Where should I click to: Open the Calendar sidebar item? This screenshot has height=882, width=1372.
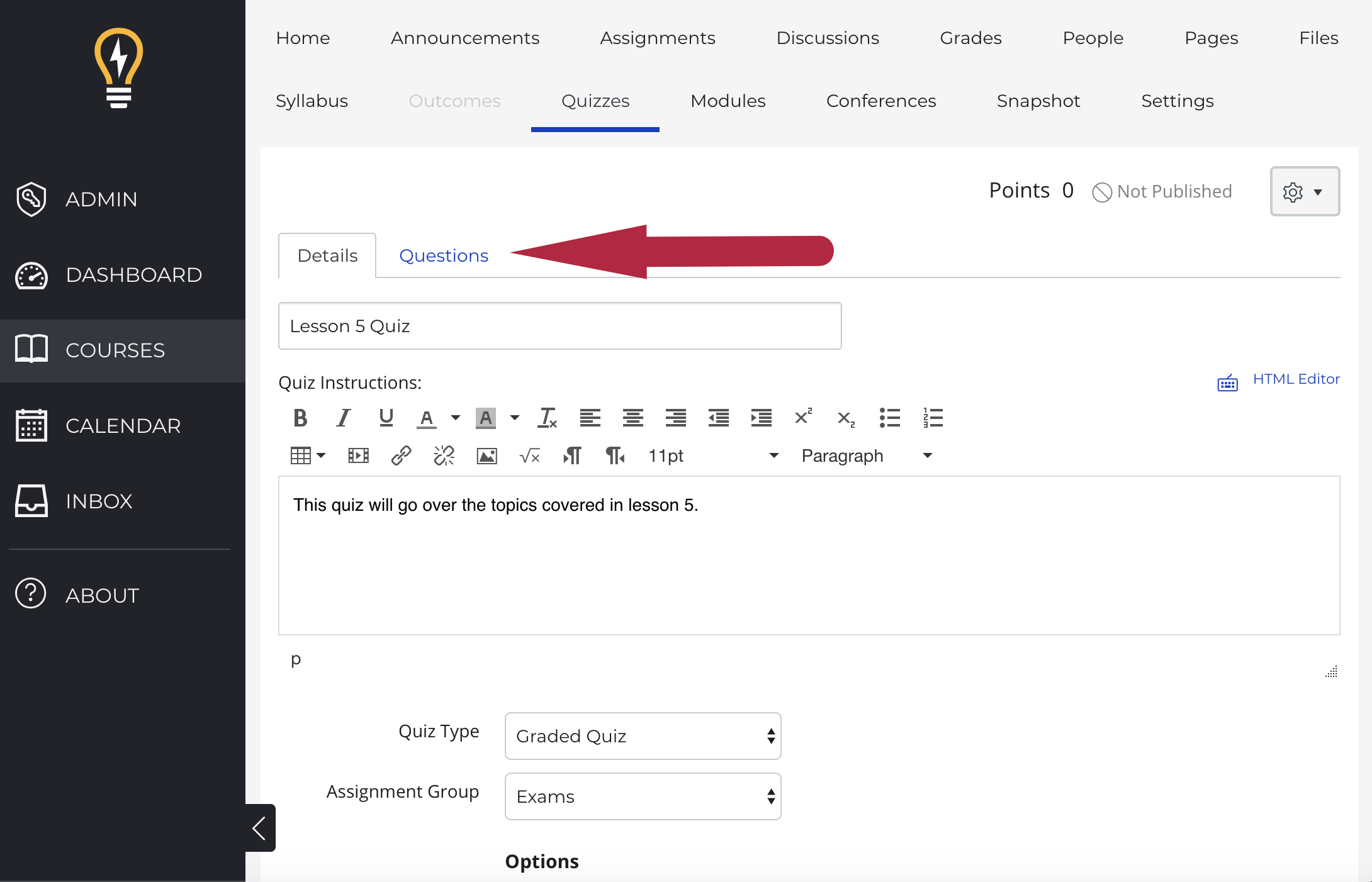pyautogui.click(x=123, y=426)
